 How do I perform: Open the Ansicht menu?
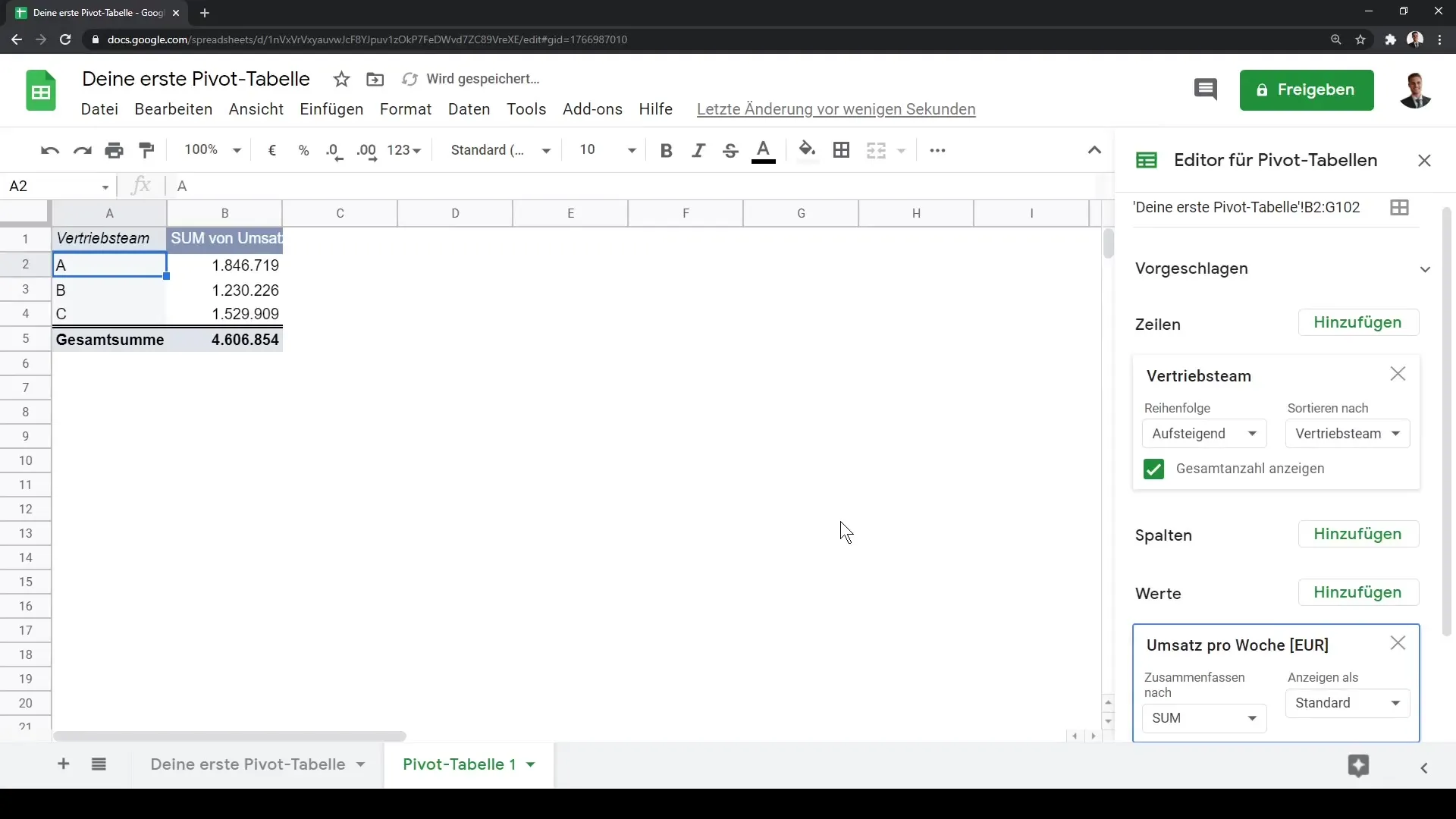tap(256, 109)
